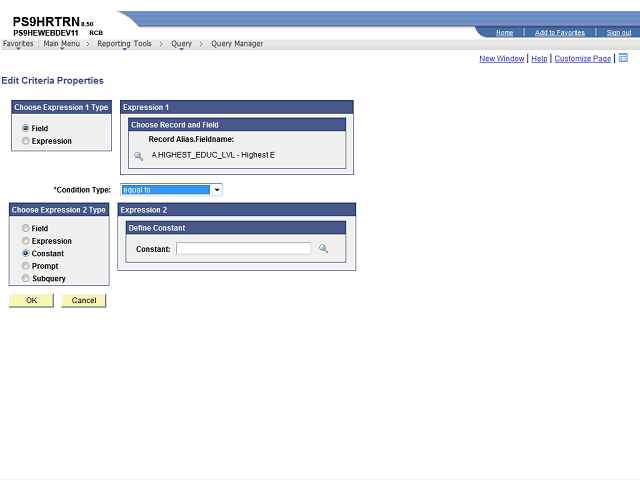640x480 pixels.
Task: Select the Constant radio button
Action: (26, 253)
